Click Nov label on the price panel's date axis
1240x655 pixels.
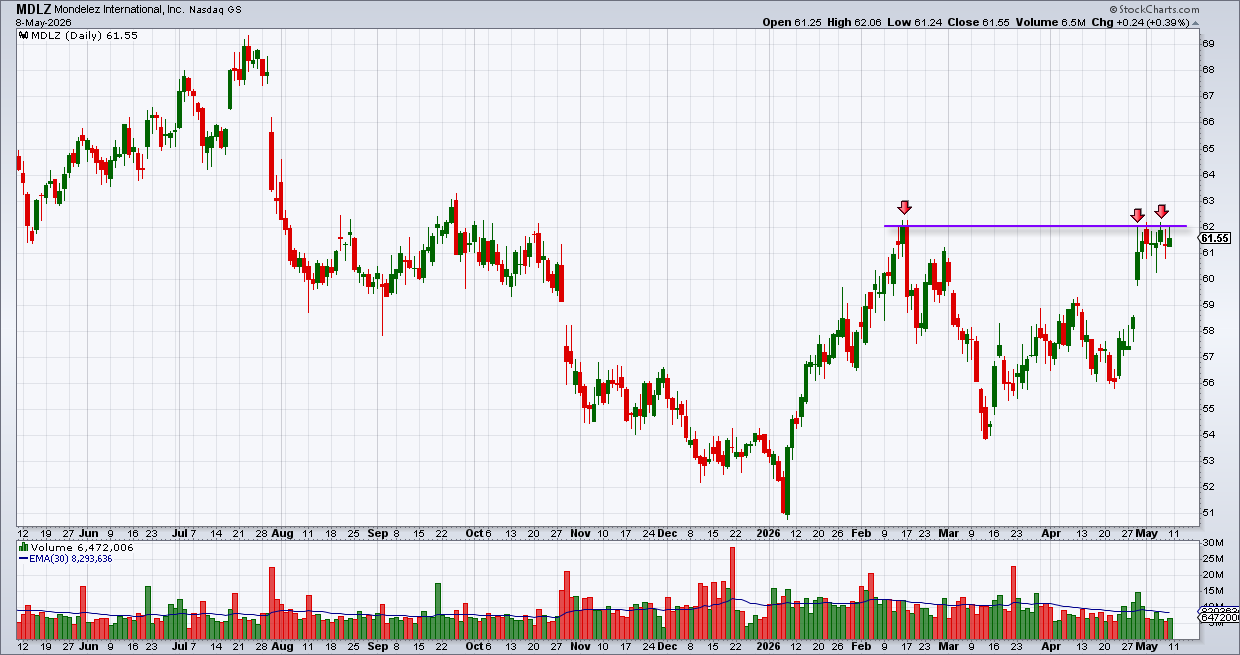pyautogui.click(x=579, y=533)
